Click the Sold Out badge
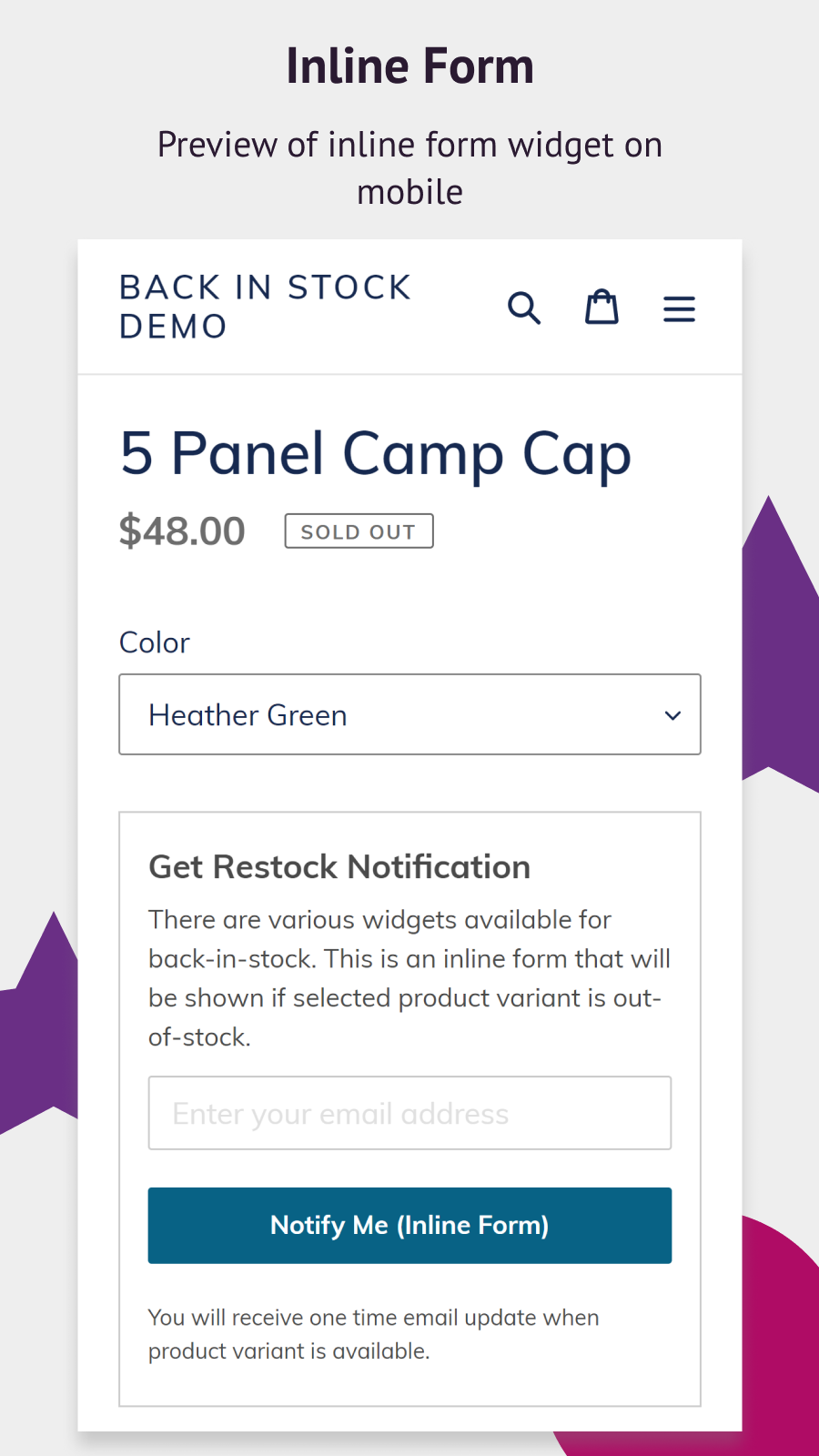The height and width of the screenshot is (1456, 819). pyautogui.click(x=359, y=531)
